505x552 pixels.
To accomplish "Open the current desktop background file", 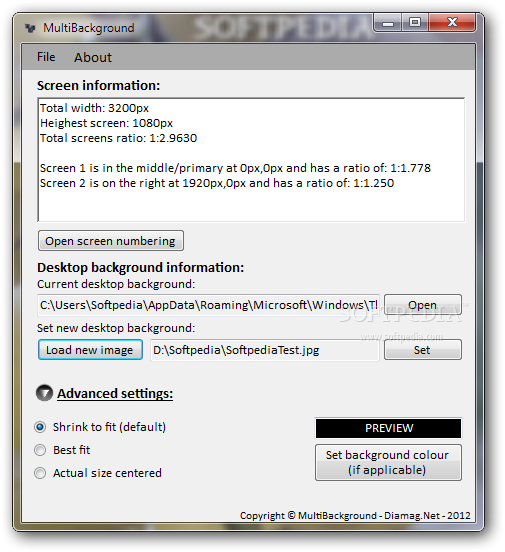I will 423,305.
